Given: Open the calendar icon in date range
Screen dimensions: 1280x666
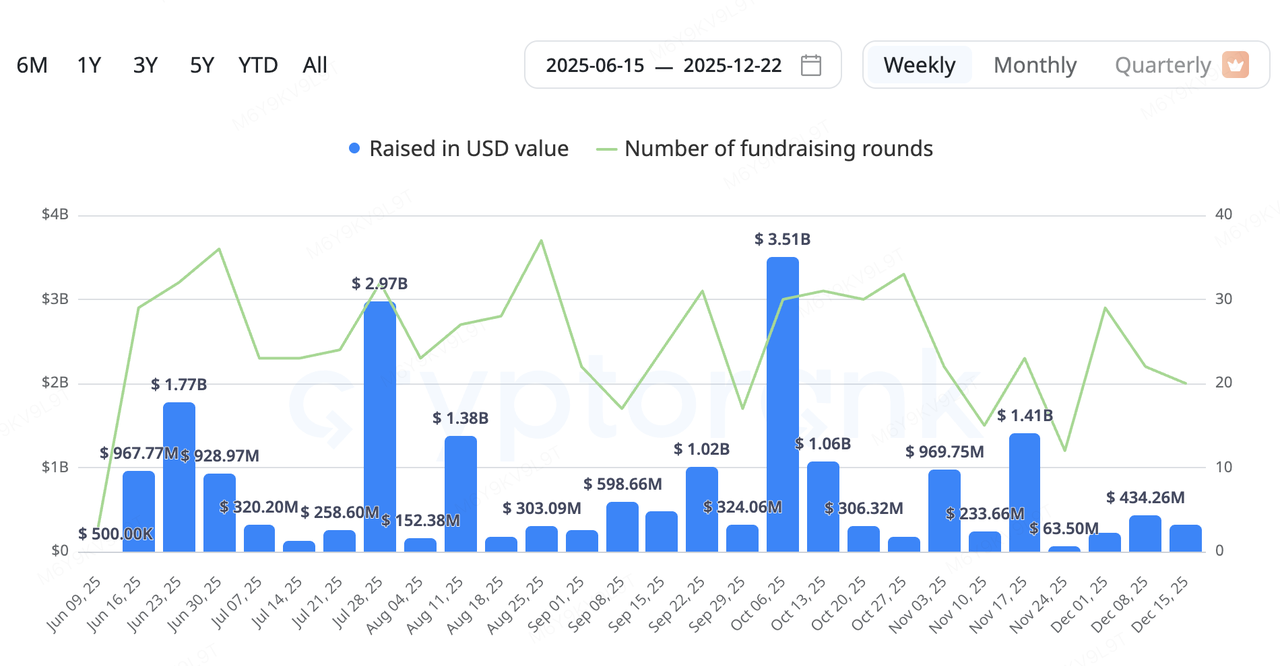Looking at the screenshot, I should click(x=811, y=65).
